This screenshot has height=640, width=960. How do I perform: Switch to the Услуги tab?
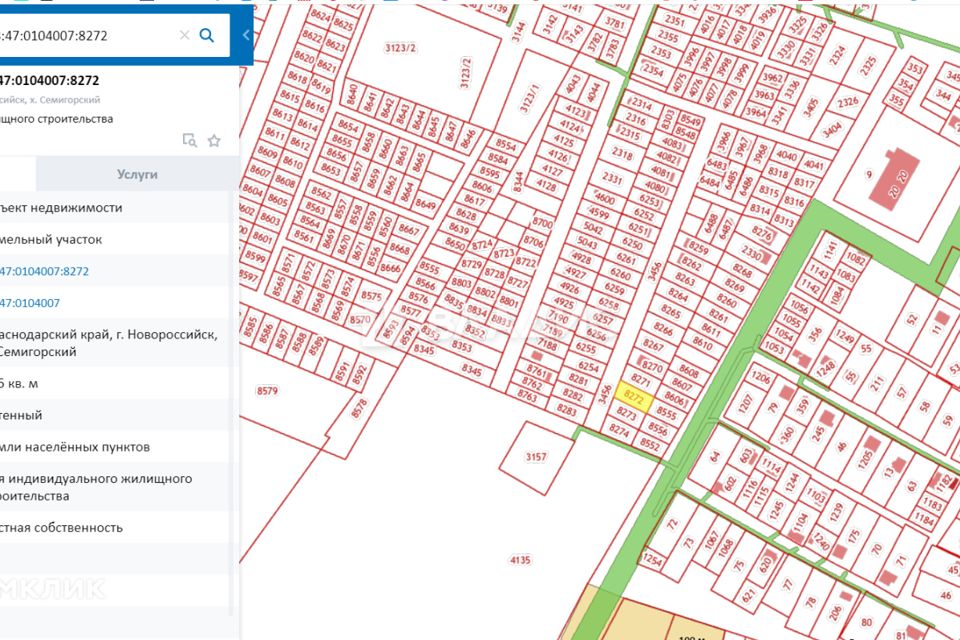(137, 174)
